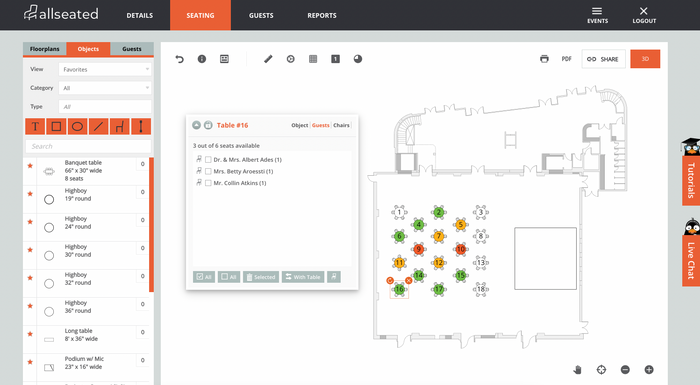Image resolution: width=700 pixels, height=385 pixels.
Task: Switch to the Floorplans panel tab
Action: [x=45, y=49]
